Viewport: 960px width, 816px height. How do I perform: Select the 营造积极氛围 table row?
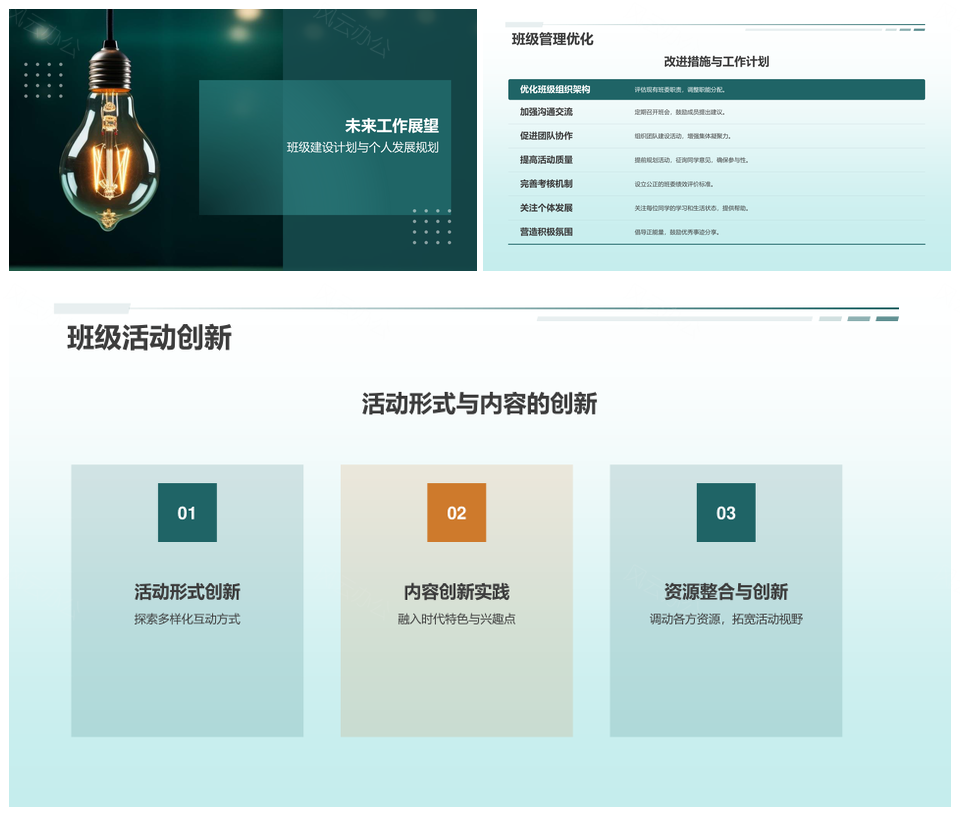click(x=716, y=232)
